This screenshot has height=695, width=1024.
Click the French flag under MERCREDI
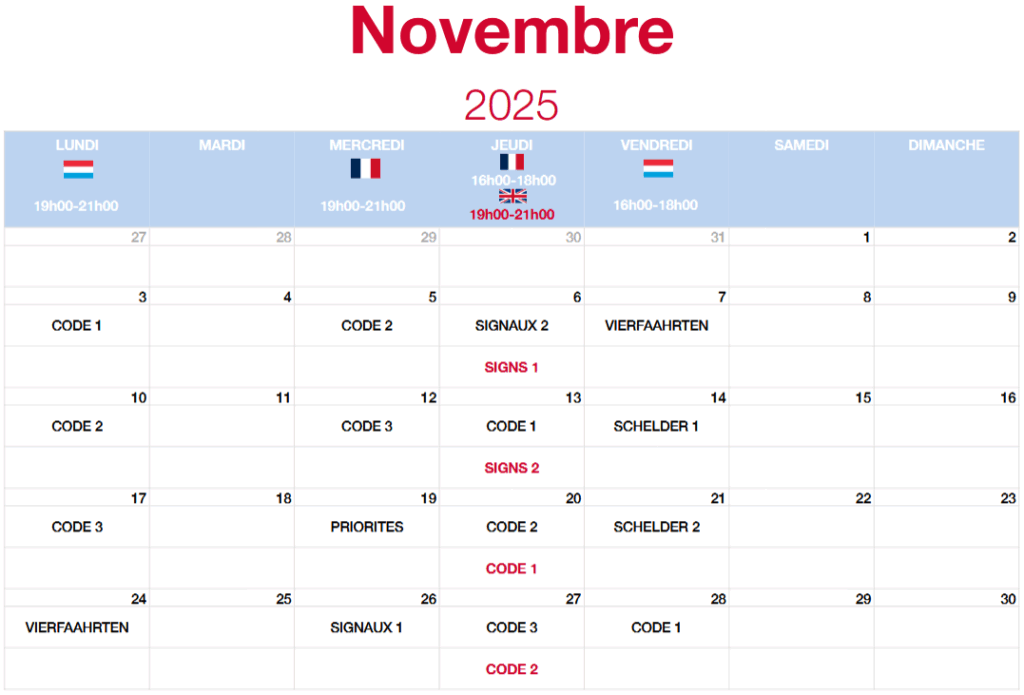365,168
